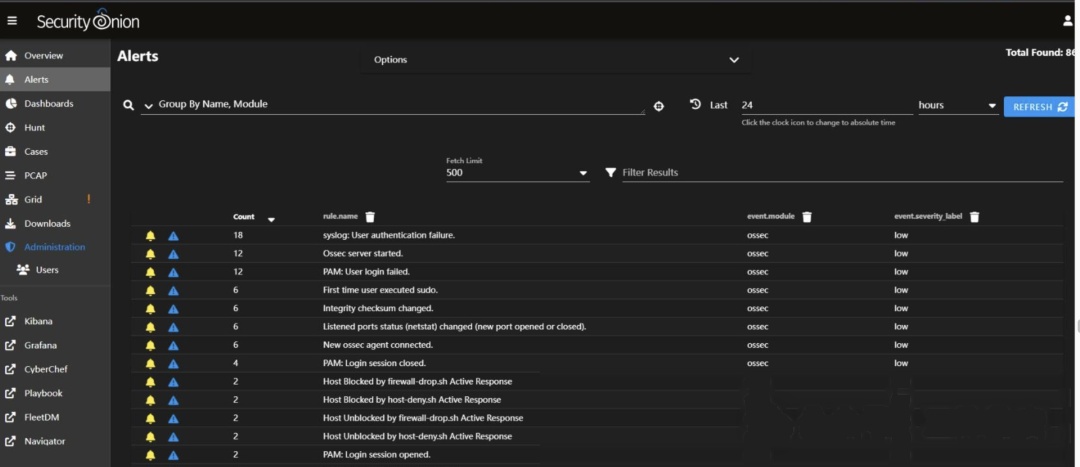Escalate Host Blocked by firewall-drop.sh alert
Screen dimensions: 1080x467
pos(174,382)
